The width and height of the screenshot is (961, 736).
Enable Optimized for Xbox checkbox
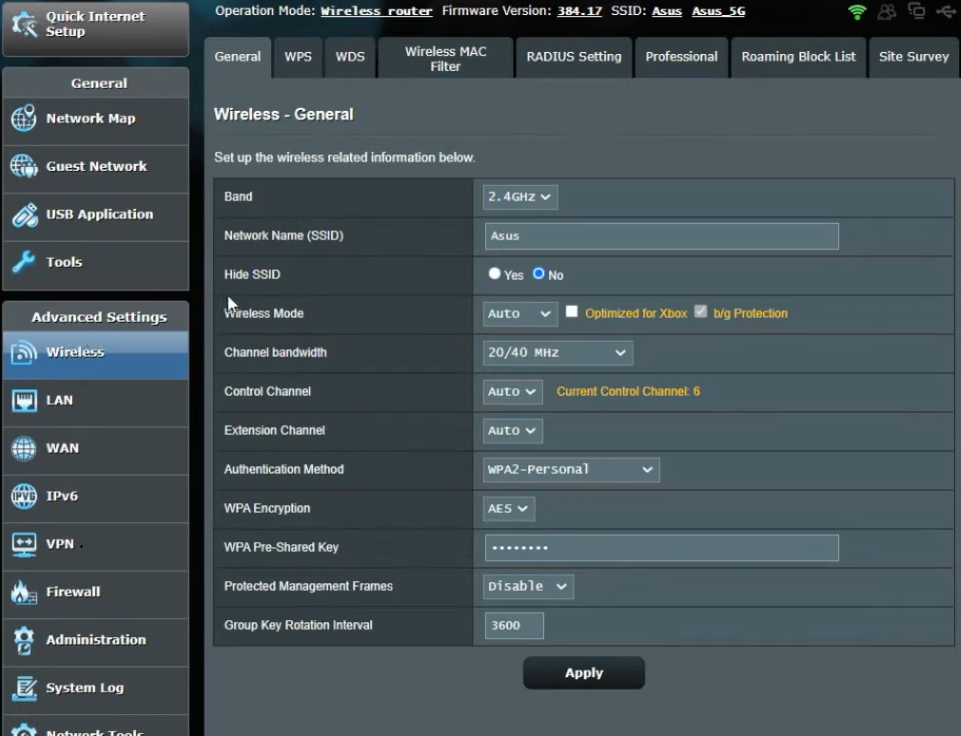(572, 312)
